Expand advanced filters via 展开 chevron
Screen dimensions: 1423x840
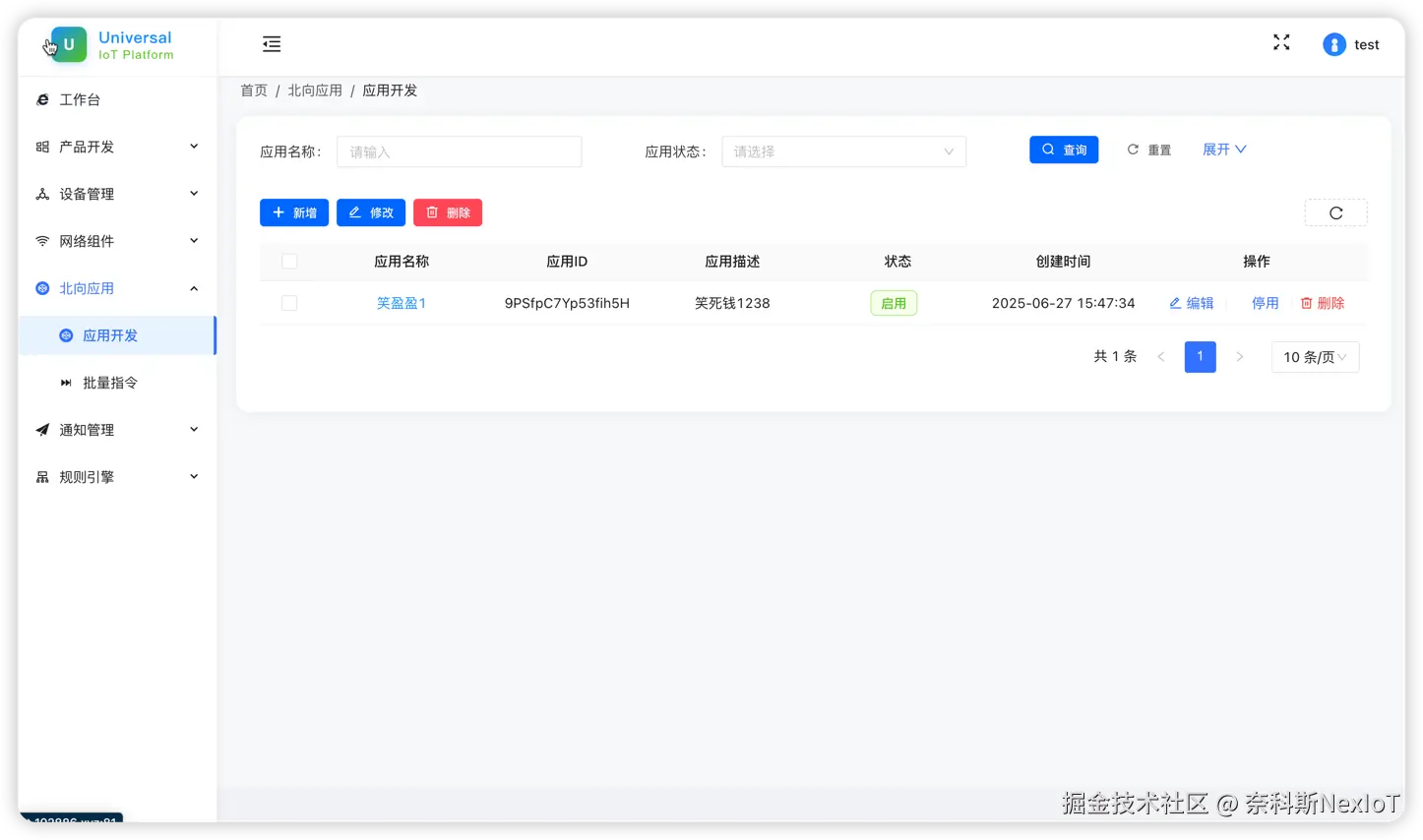coord(1223,150)
